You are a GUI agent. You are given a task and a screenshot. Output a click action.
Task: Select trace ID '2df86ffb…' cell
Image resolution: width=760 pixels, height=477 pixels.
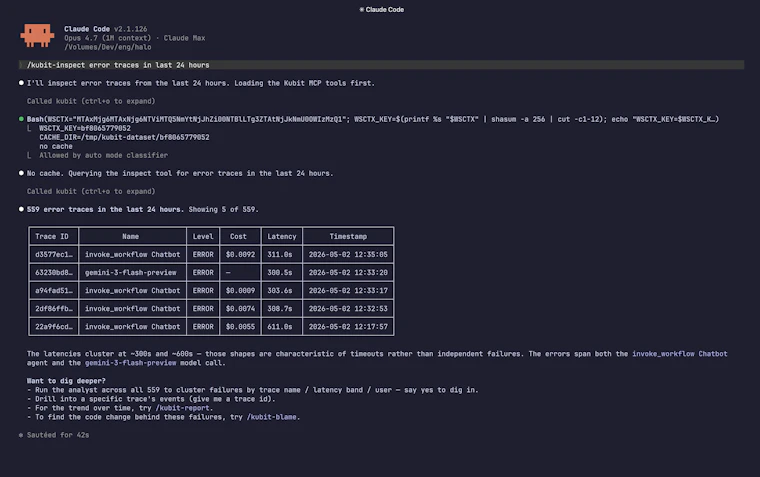(53, 308)
